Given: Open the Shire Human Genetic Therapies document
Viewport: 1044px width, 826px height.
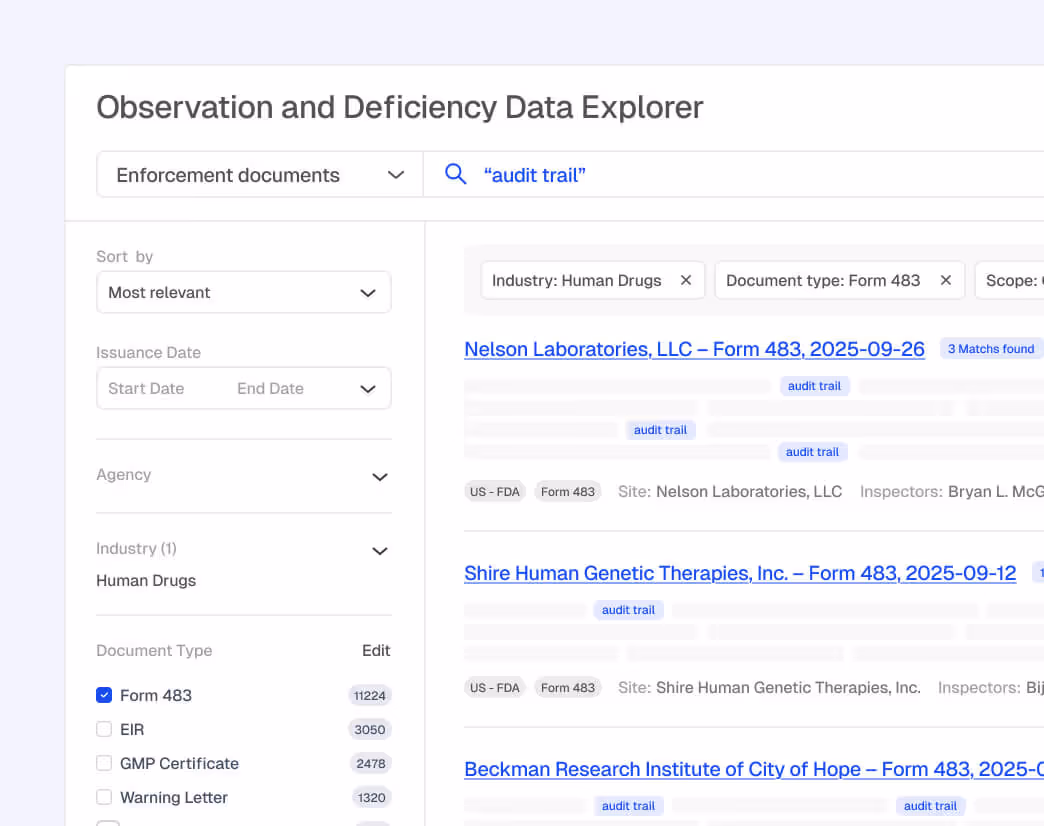Looking at the screenshot, I should [x=740, y=573].
